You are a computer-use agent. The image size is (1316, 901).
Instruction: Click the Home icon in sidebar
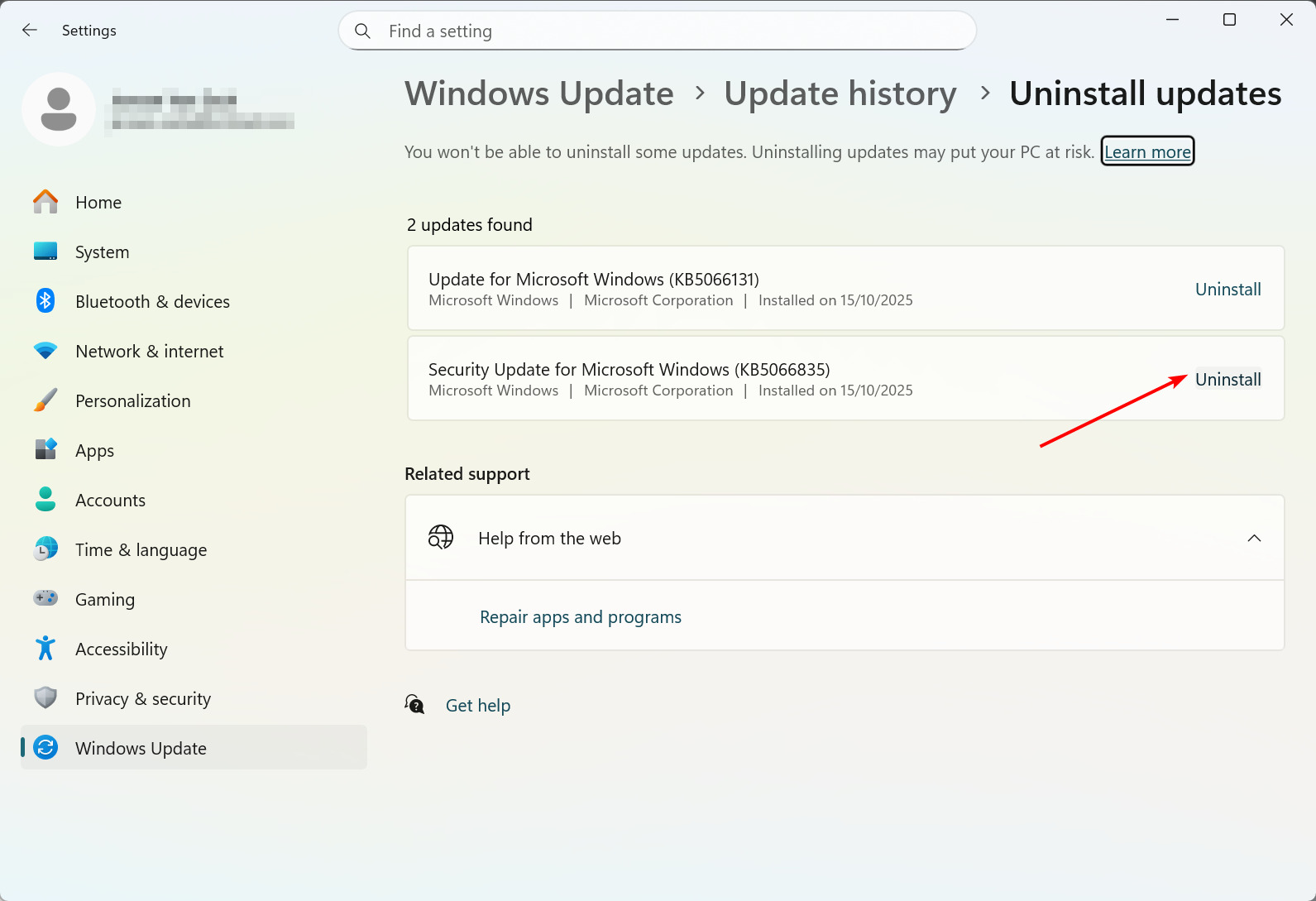(45, 202)
